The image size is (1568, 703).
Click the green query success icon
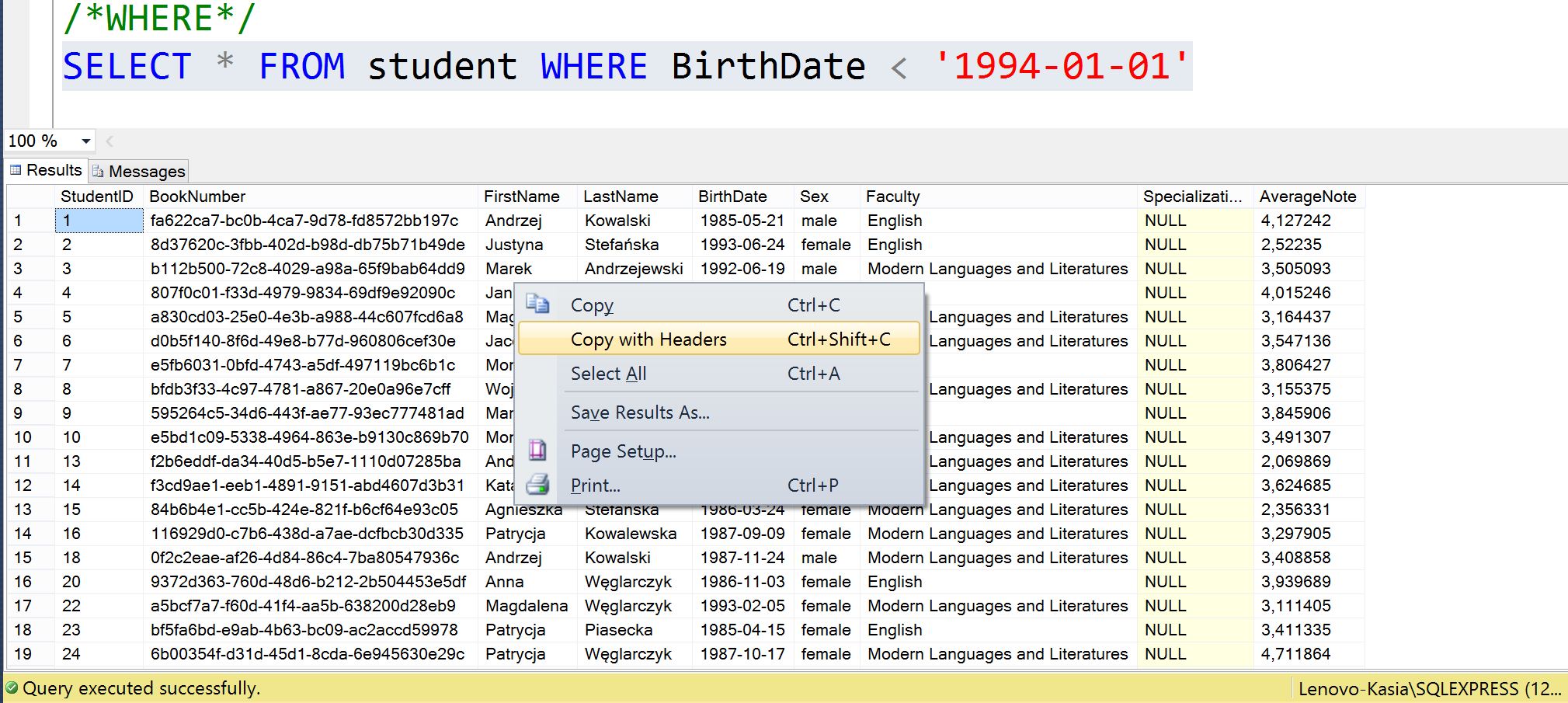[x=12, y=687]
